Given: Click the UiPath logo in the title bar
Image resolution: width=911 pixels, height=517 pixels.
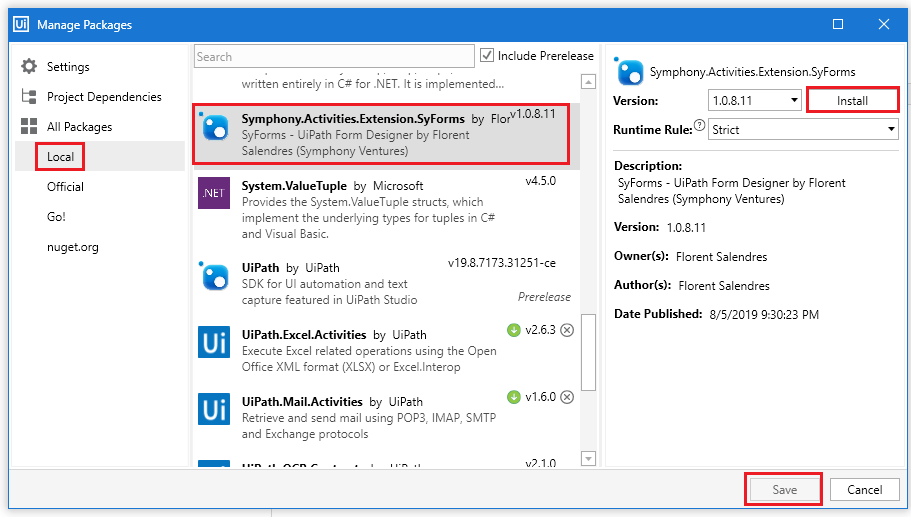Looking at the screenshot, I should tap(21, 24).
